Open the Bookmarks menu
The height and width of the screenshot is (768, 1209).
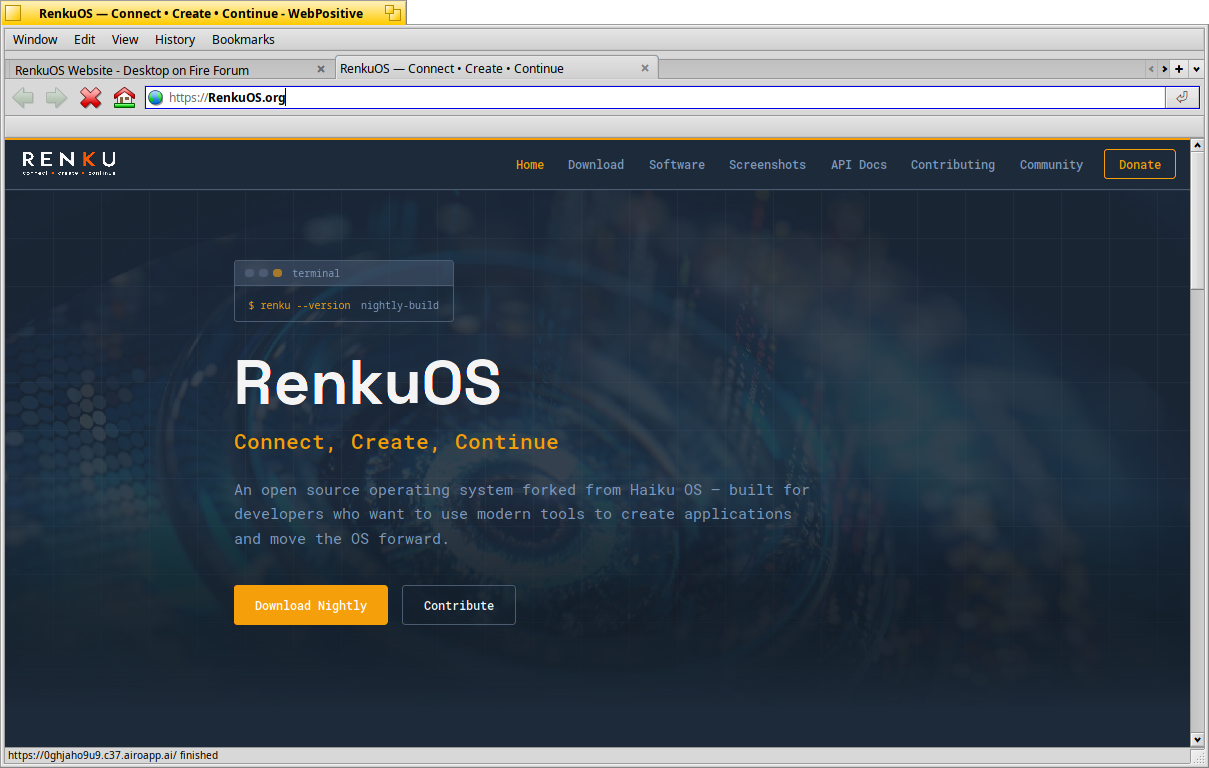pos(243,40)
